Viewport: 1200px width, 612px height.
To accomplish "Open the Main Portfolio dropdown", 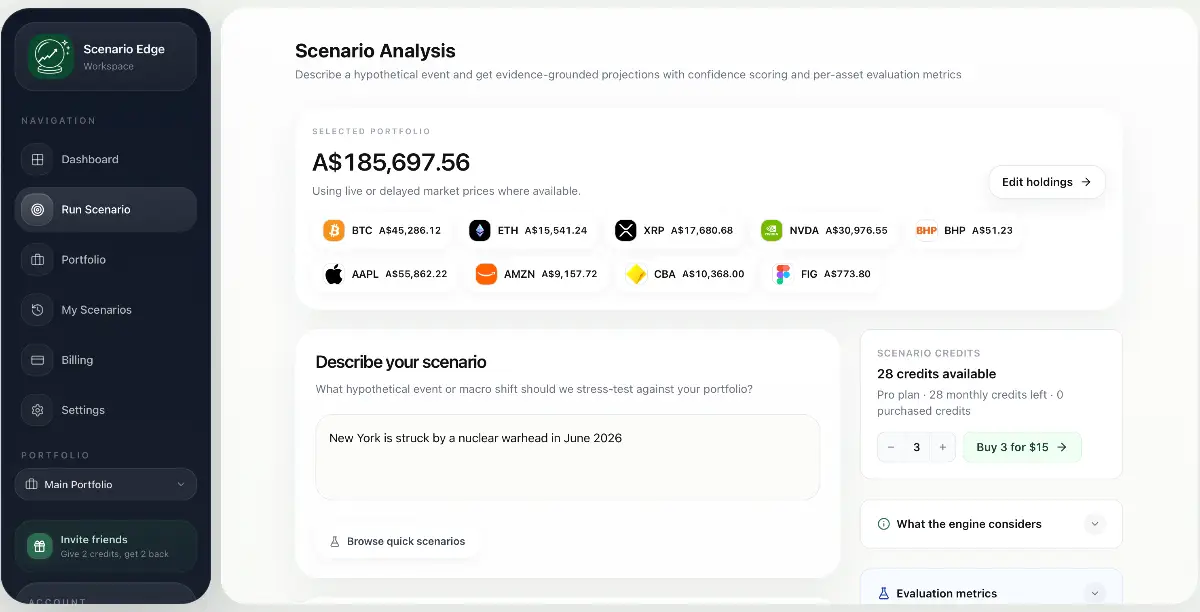I will pyautogui.click(x=106, y=484).
